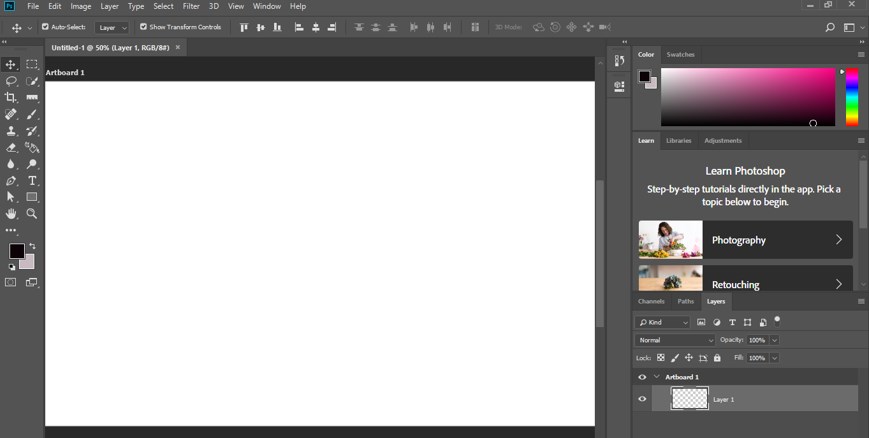Viewport: 869px width, 438px height.
Task: Open the Image menu
Action: [x=81, y=6]
